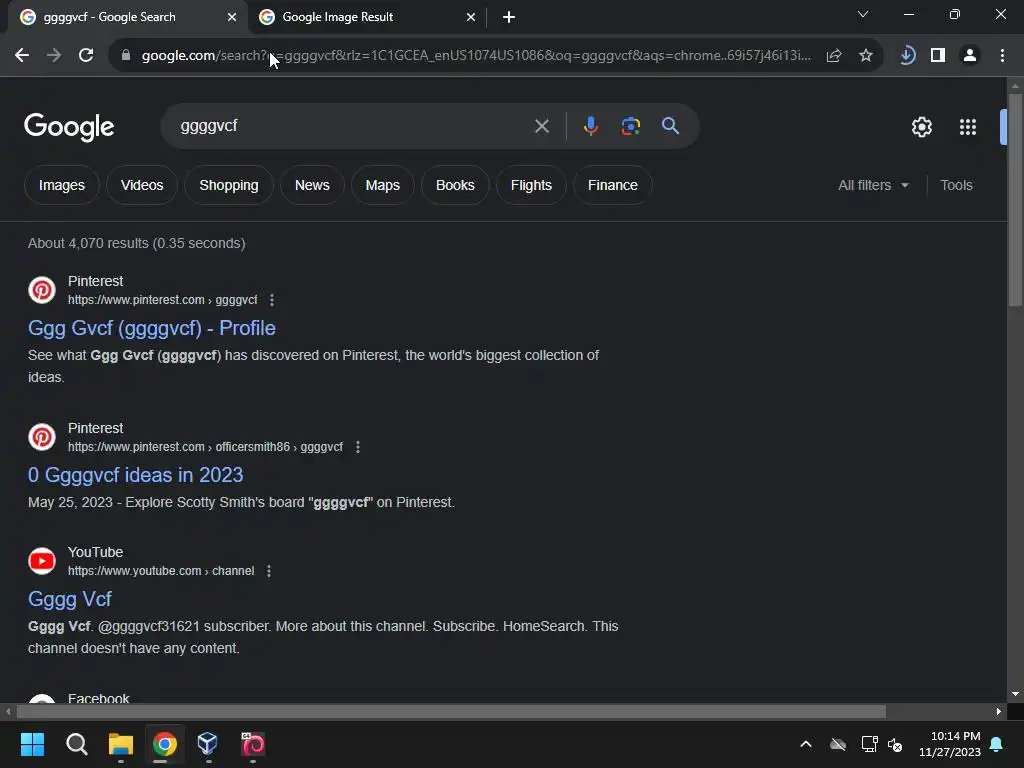Open Google quick settings gear

click(921, 127)
